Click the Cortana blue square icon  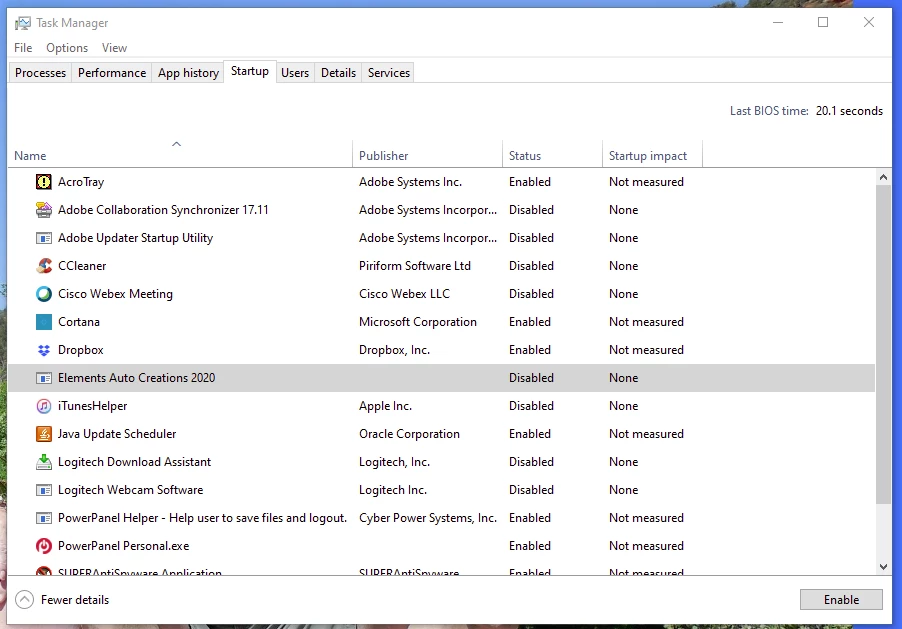pyautogui.click(x=44, y=322)
